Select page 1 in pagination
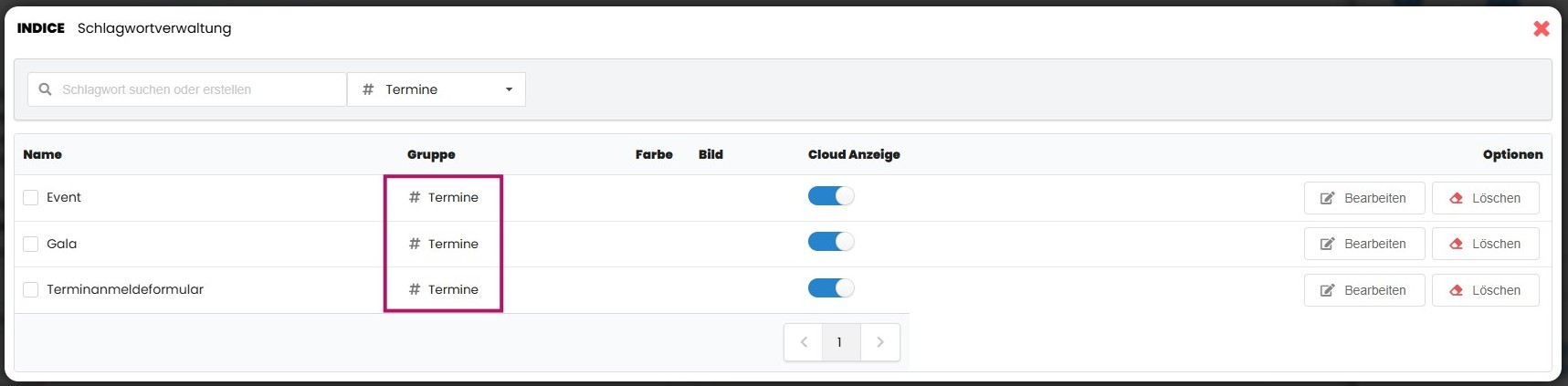Screen dimensions: 1568x386 point(840,342)
